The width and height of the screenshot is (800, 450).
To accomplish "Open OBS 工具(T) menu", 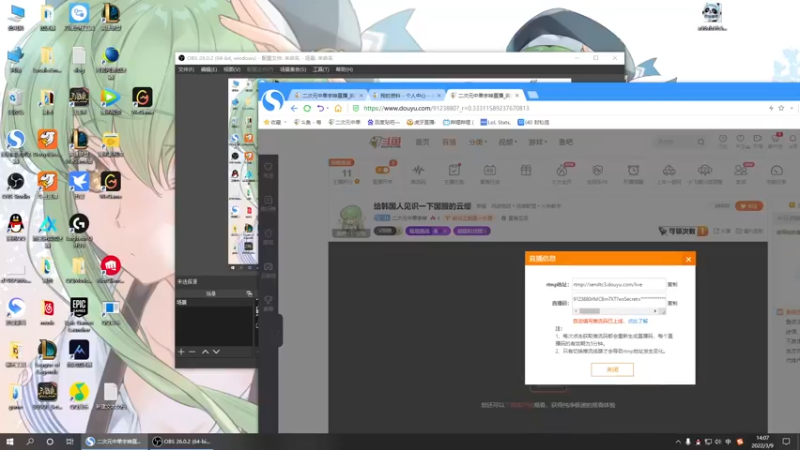I will 321,69.
